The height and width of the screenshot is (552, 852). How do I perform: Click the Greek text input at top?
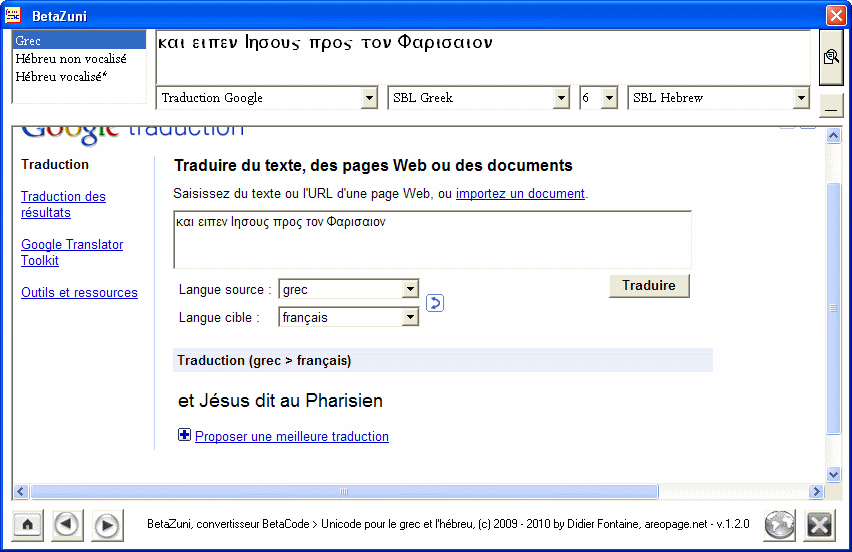click(x=483, y=57)
